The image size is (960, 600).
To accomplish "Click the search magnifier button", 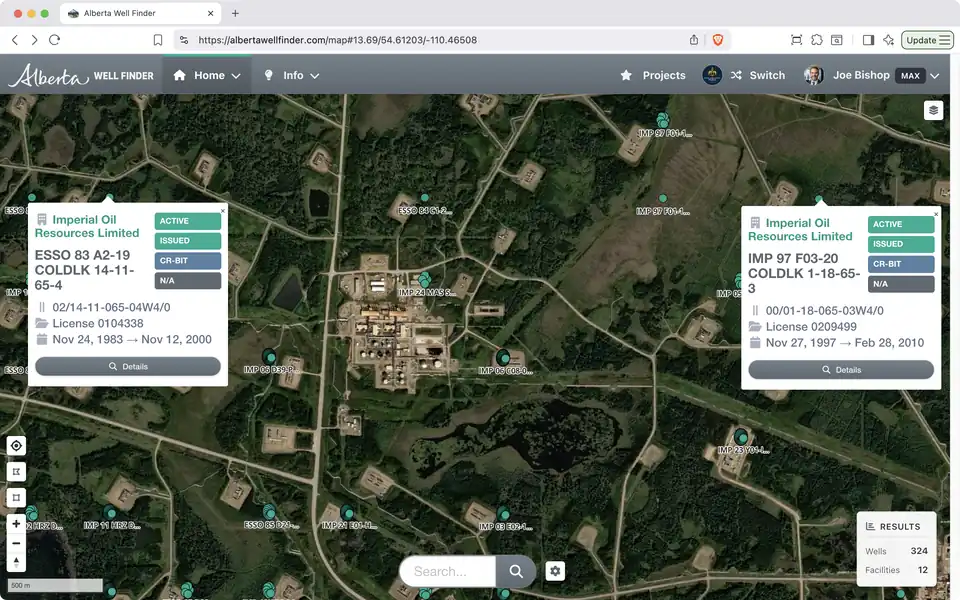I will pos(516,571).
